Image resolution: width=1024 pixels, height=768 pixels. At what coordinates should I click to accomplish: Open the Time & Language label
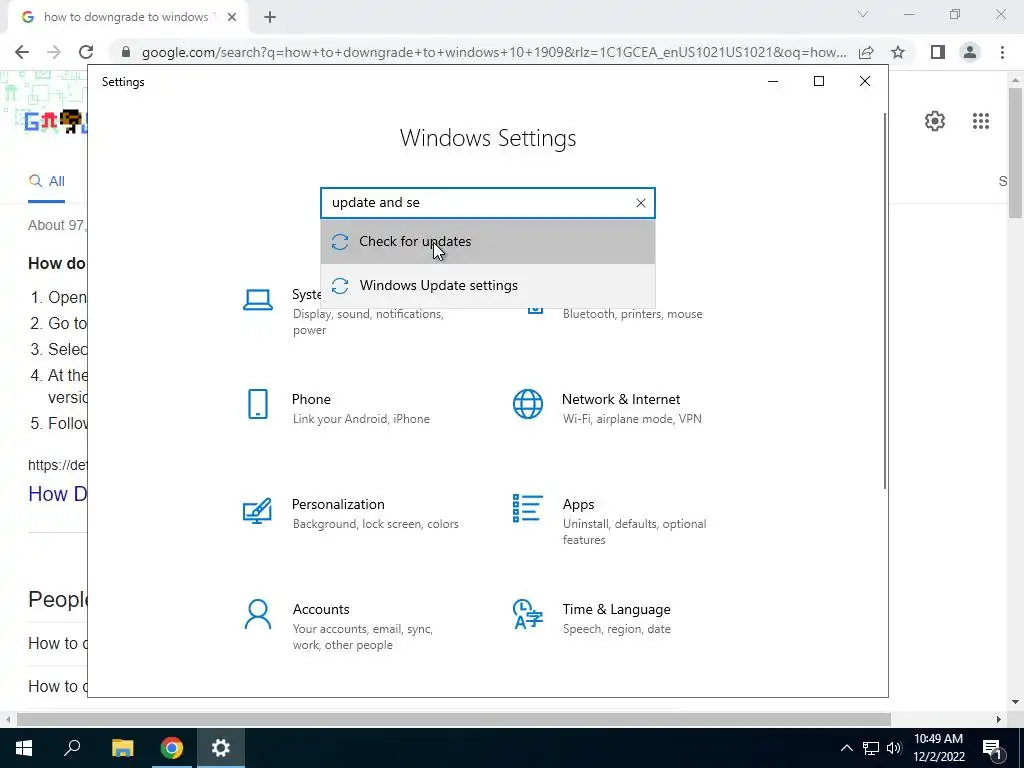pyautogui.click(x=616, y=609)
